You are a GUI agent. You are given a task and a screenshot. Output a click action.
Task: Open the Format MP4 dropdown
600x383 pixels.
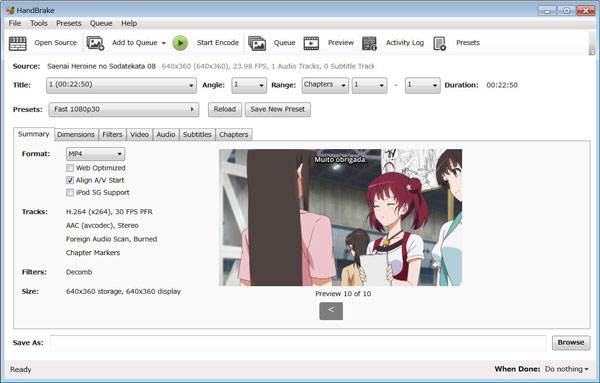95,154
